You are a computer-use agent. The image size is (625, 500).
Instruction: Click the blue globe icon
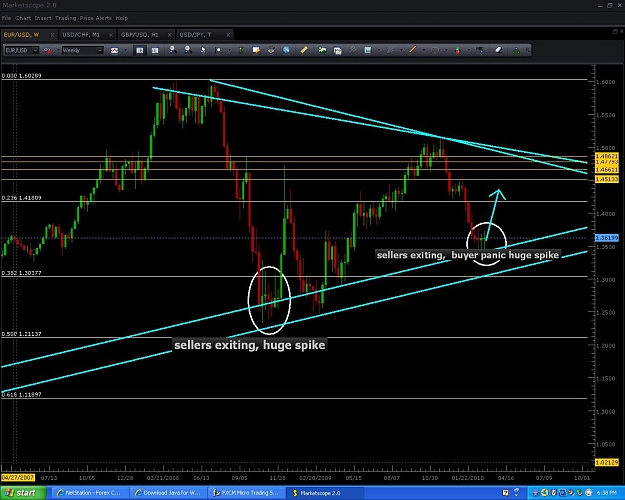(286, 50)
